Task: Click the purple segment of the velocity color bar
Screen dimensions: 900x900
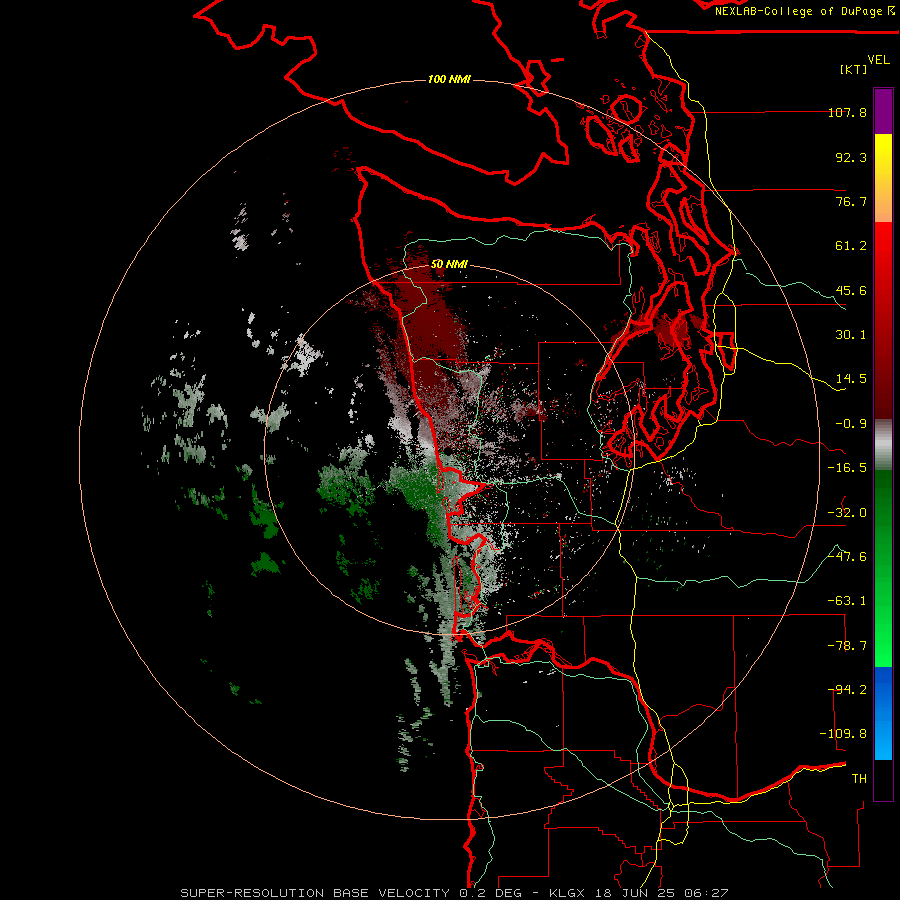Action: [x=883, y=111]
